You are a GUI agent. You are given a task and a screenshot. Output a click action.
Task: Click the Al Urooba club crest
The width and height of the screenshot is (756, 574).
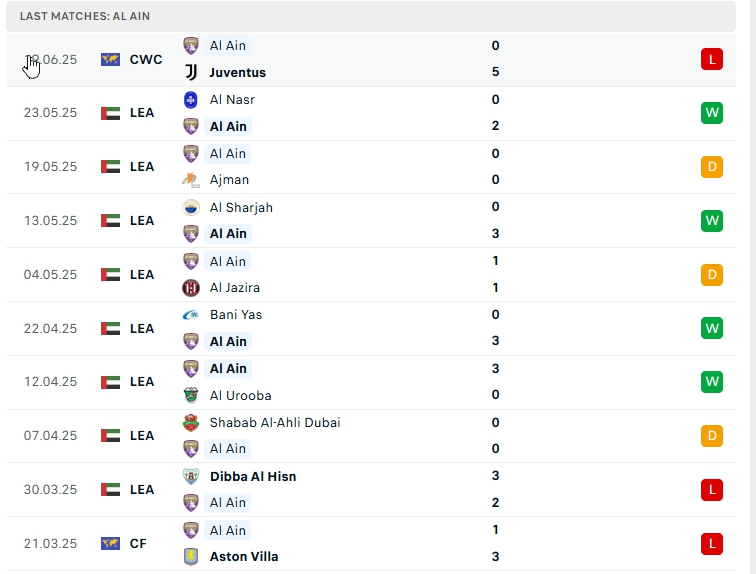191,395
